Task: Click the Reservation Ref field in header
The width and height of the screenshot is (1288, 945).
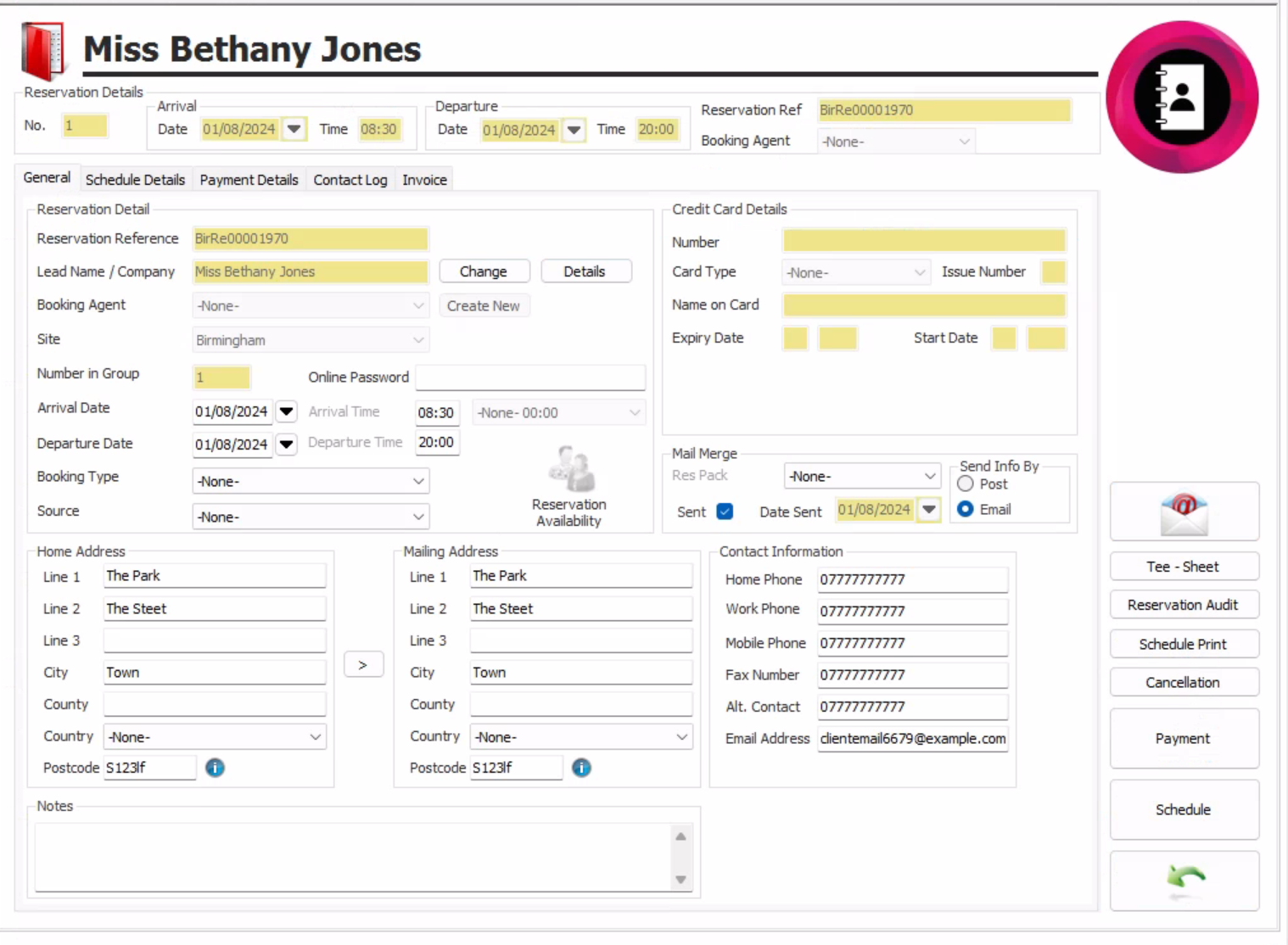Action: (x=944, y=110)
